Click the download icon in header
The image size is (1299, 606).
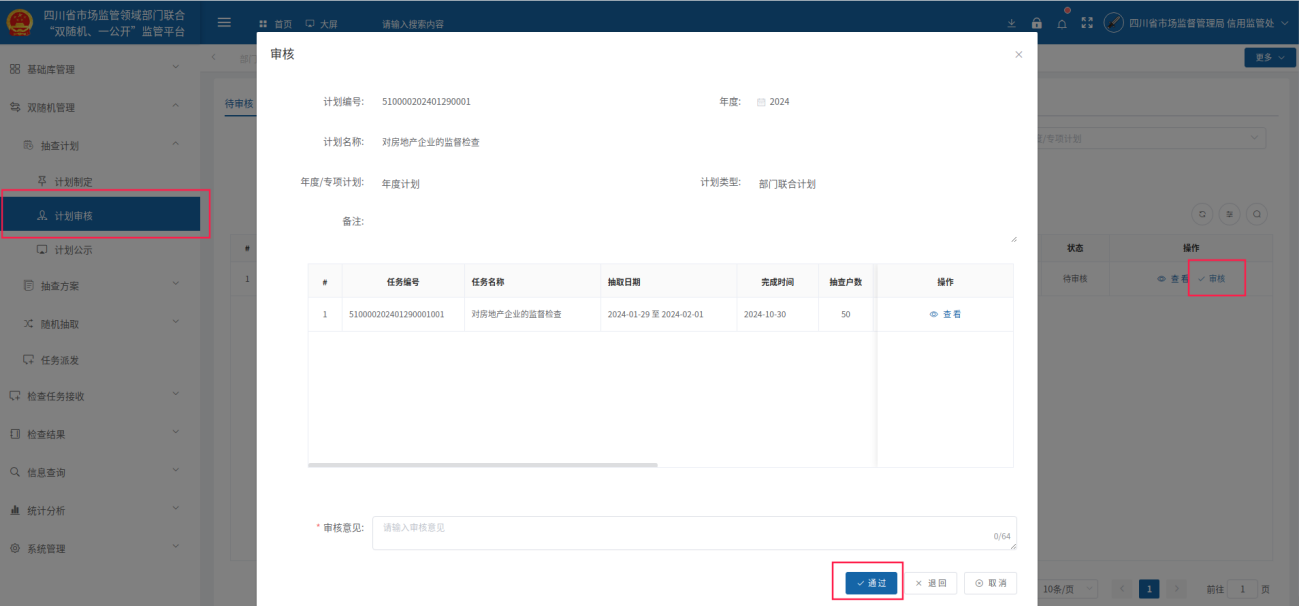pos(1011,23)
